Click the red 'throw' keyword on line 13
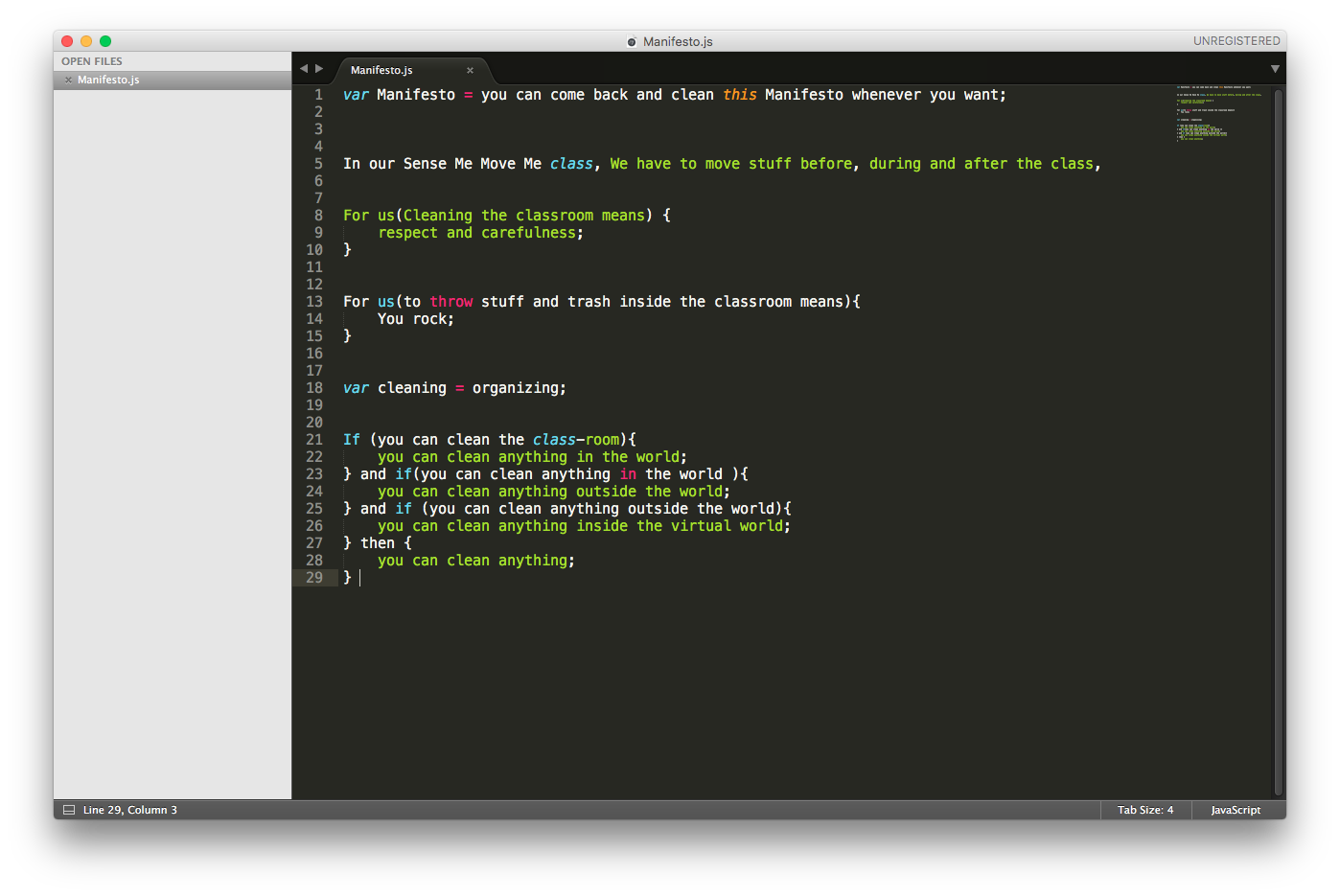Viewport: 1340px width, 896px height. (451, 302)
